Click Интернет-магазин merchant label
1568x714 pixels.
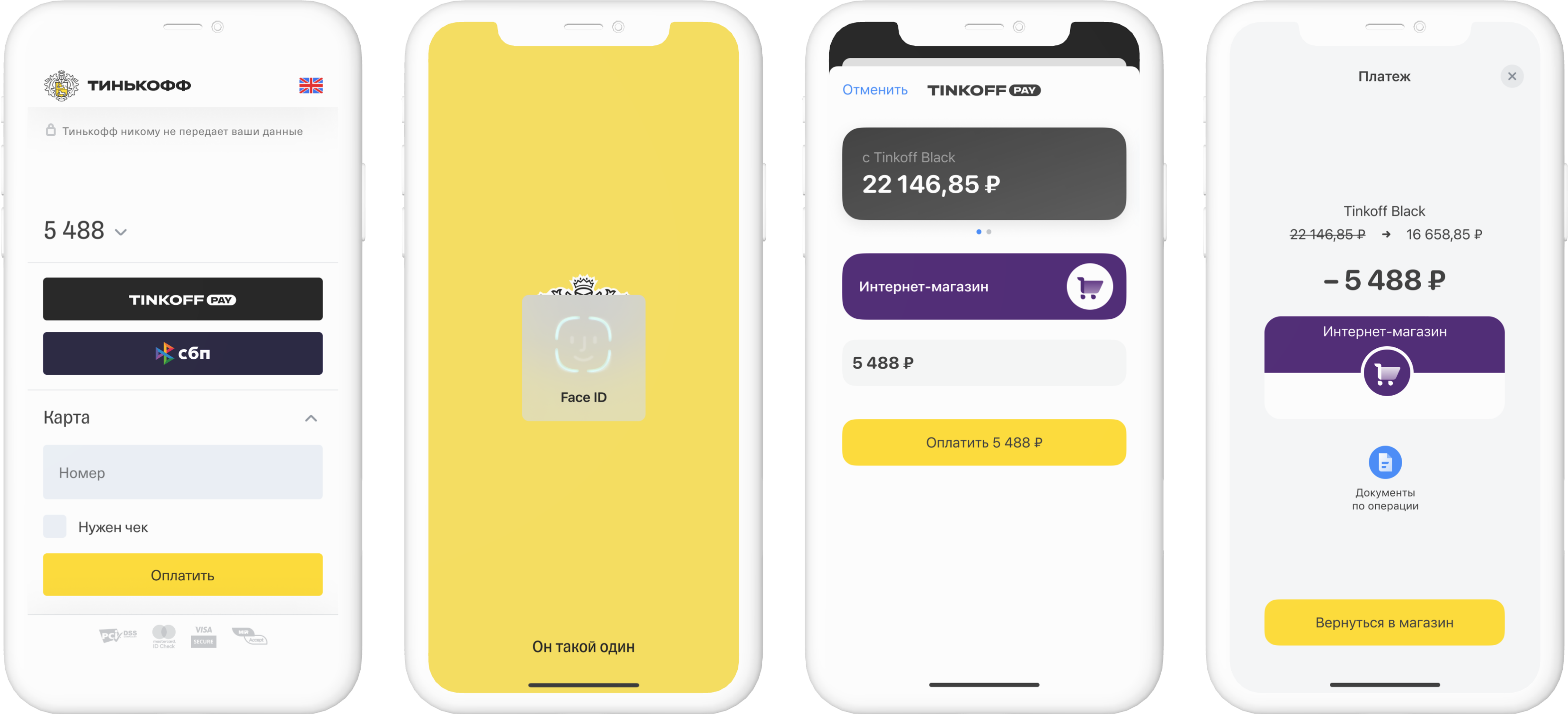point(923,287)
